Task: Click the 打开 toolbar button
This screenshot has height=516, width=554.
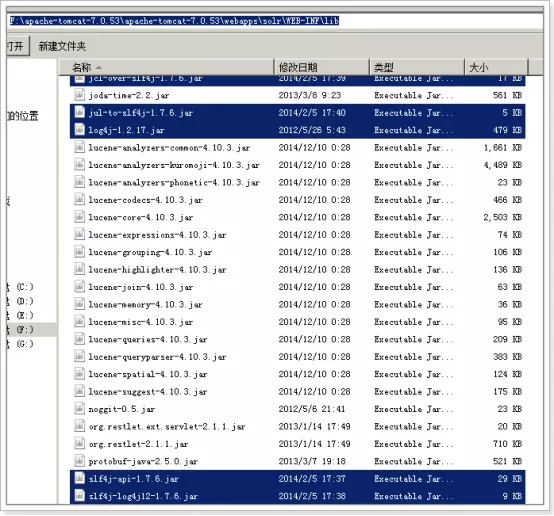Action: (x=17, y=46)
